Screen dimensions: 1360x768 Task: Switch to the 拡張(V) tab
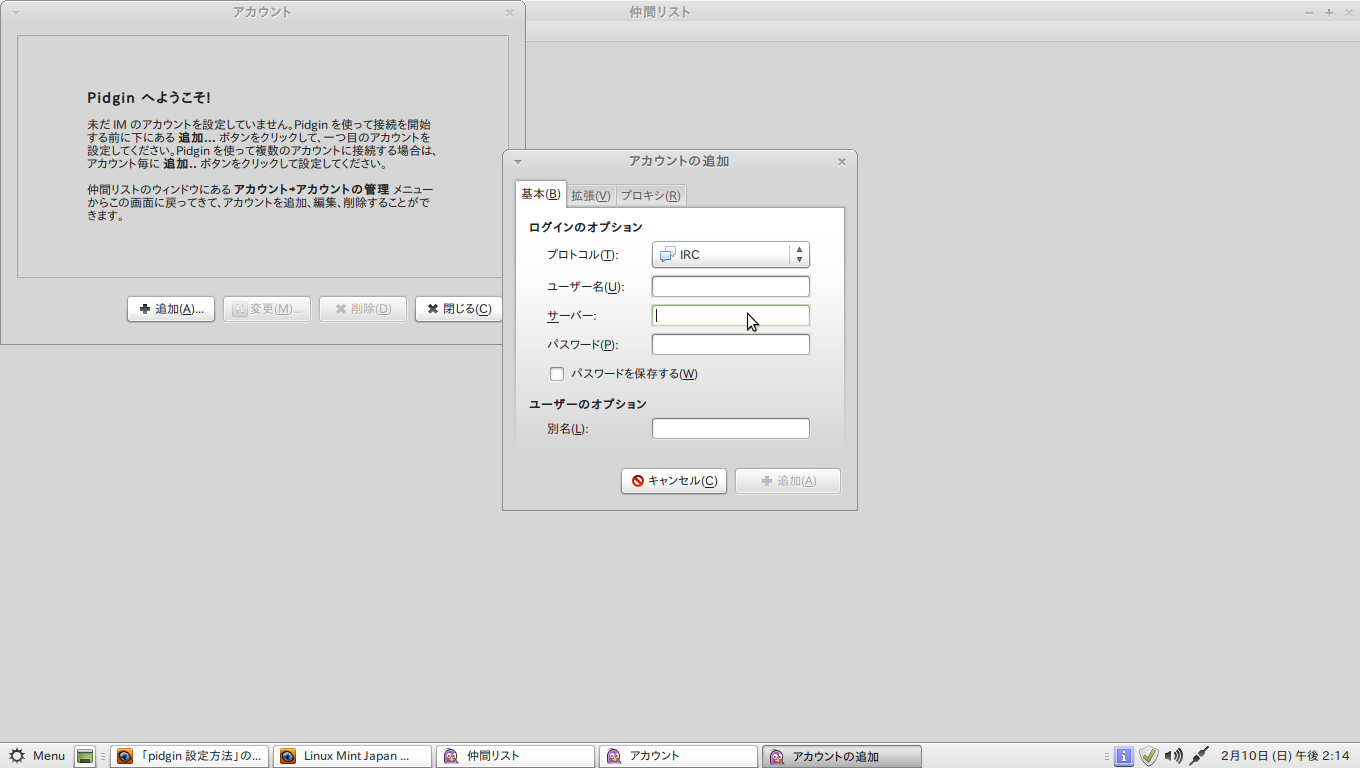(590, 196)
